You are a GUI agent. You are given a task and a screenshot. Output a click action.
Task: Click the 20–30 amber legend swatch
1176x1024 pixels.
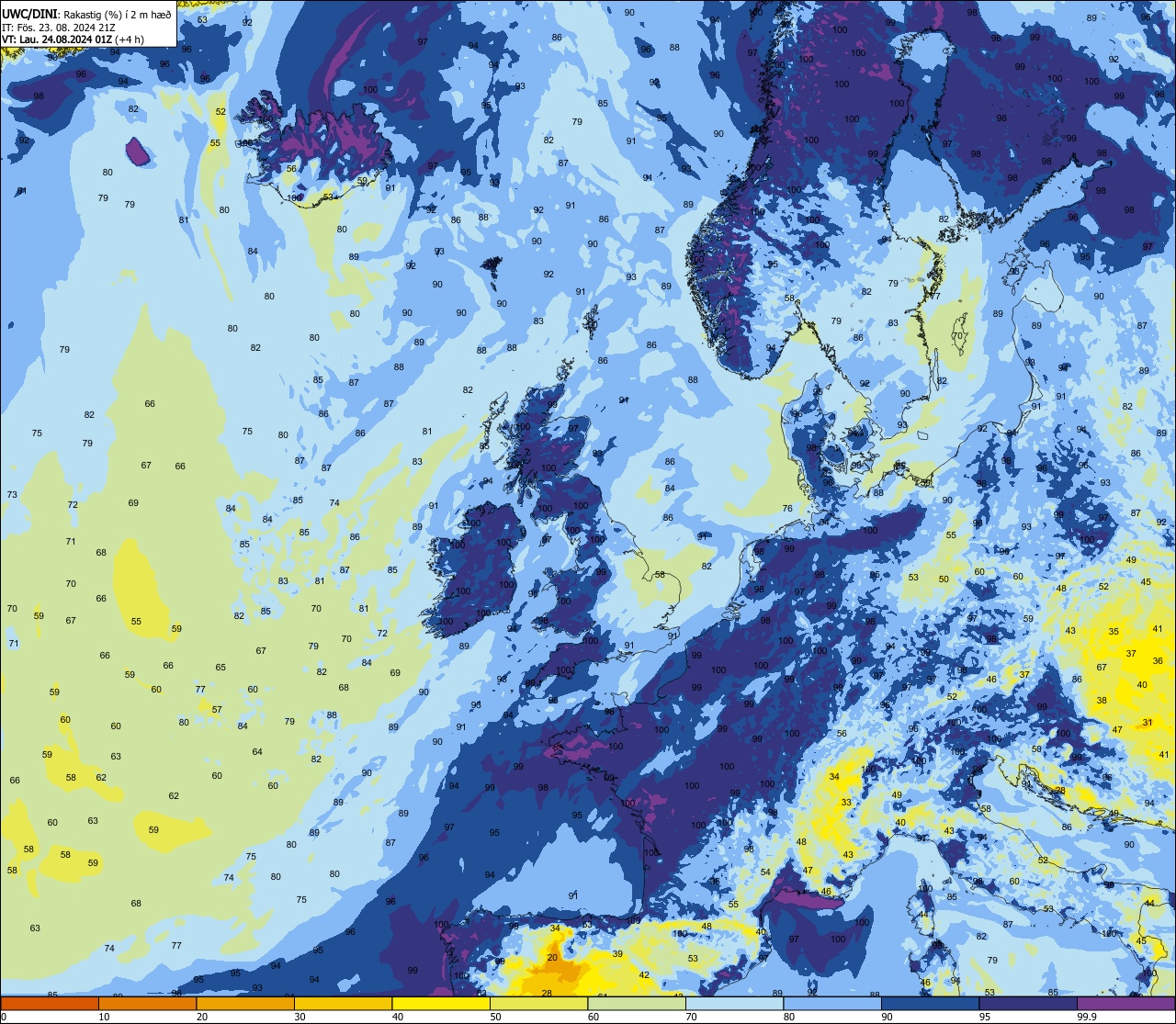pos(245,1003)
